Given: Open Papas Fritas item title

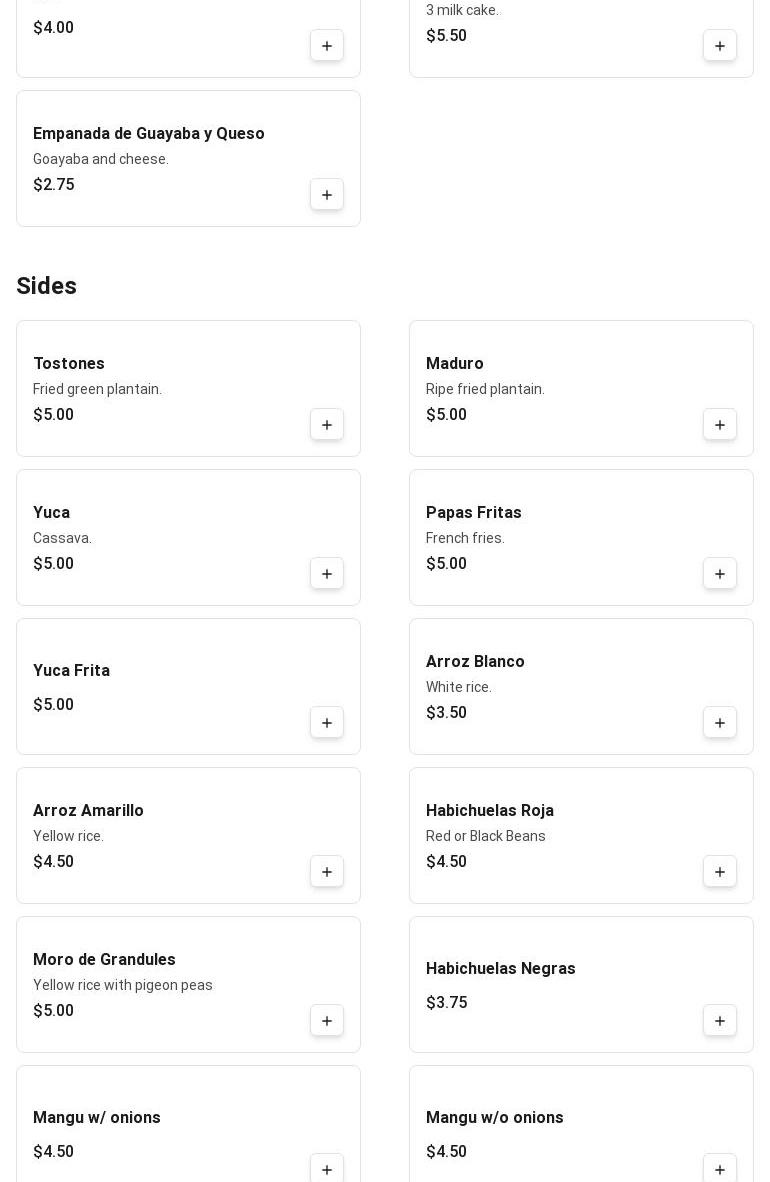Looking at the screenshot, I should coord(473,513).
